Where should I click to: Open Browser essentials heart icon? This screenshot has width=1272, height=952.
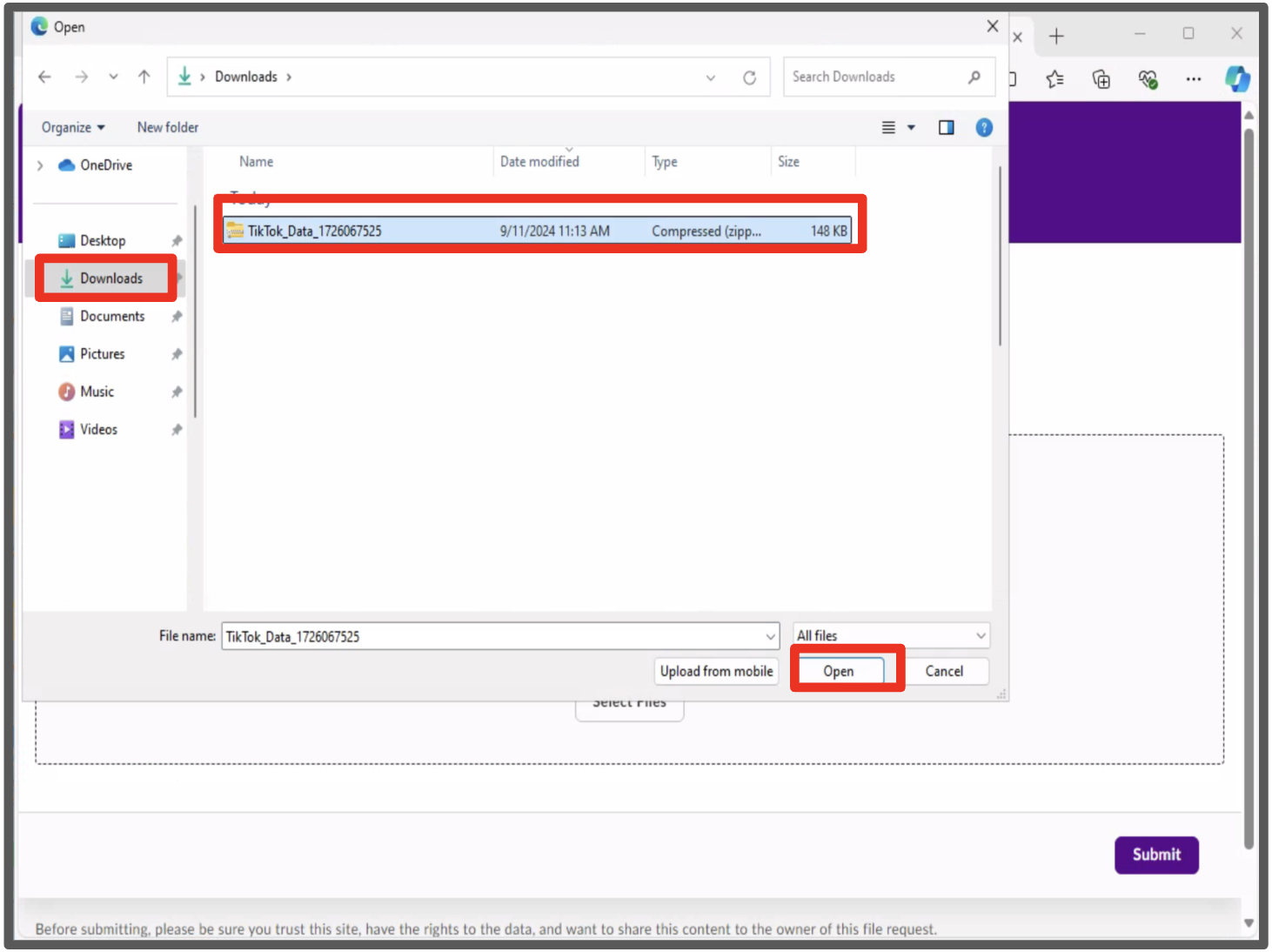pyautogui.click(x=1148, y=79)
